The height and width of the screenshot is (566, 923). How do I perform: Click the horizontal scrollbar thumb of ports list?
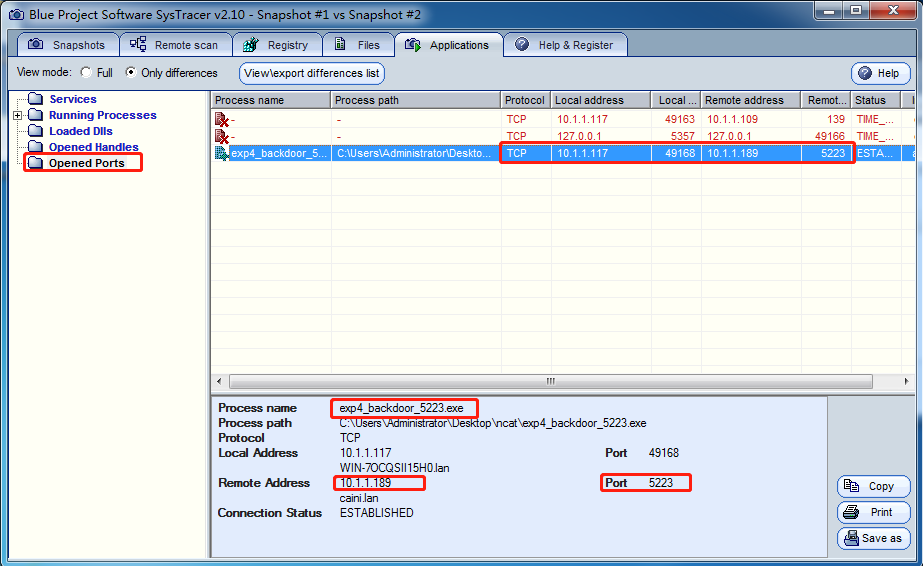point(550,381)
